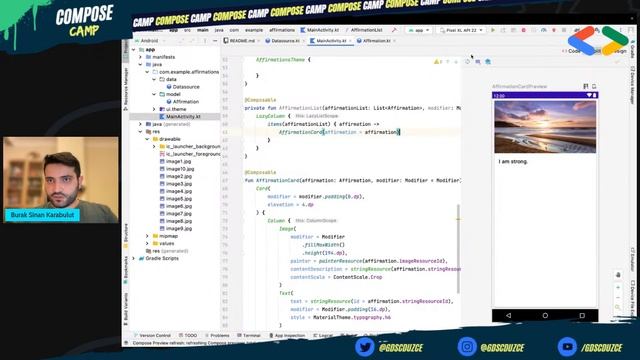Click the editor vertical scrollbar
The height and width of the screenshot is (360, 640).
(458, 249)
